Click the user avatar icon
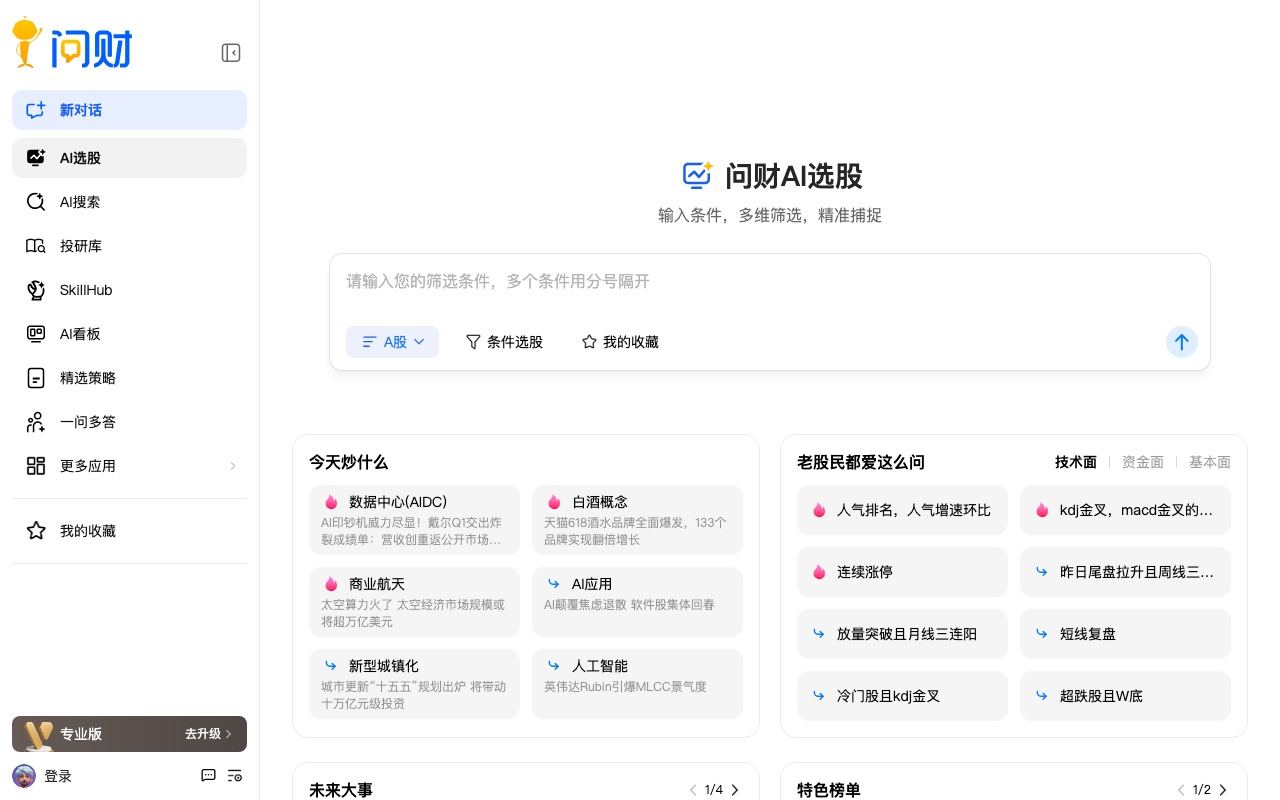1280x800 pixels. 24,776
